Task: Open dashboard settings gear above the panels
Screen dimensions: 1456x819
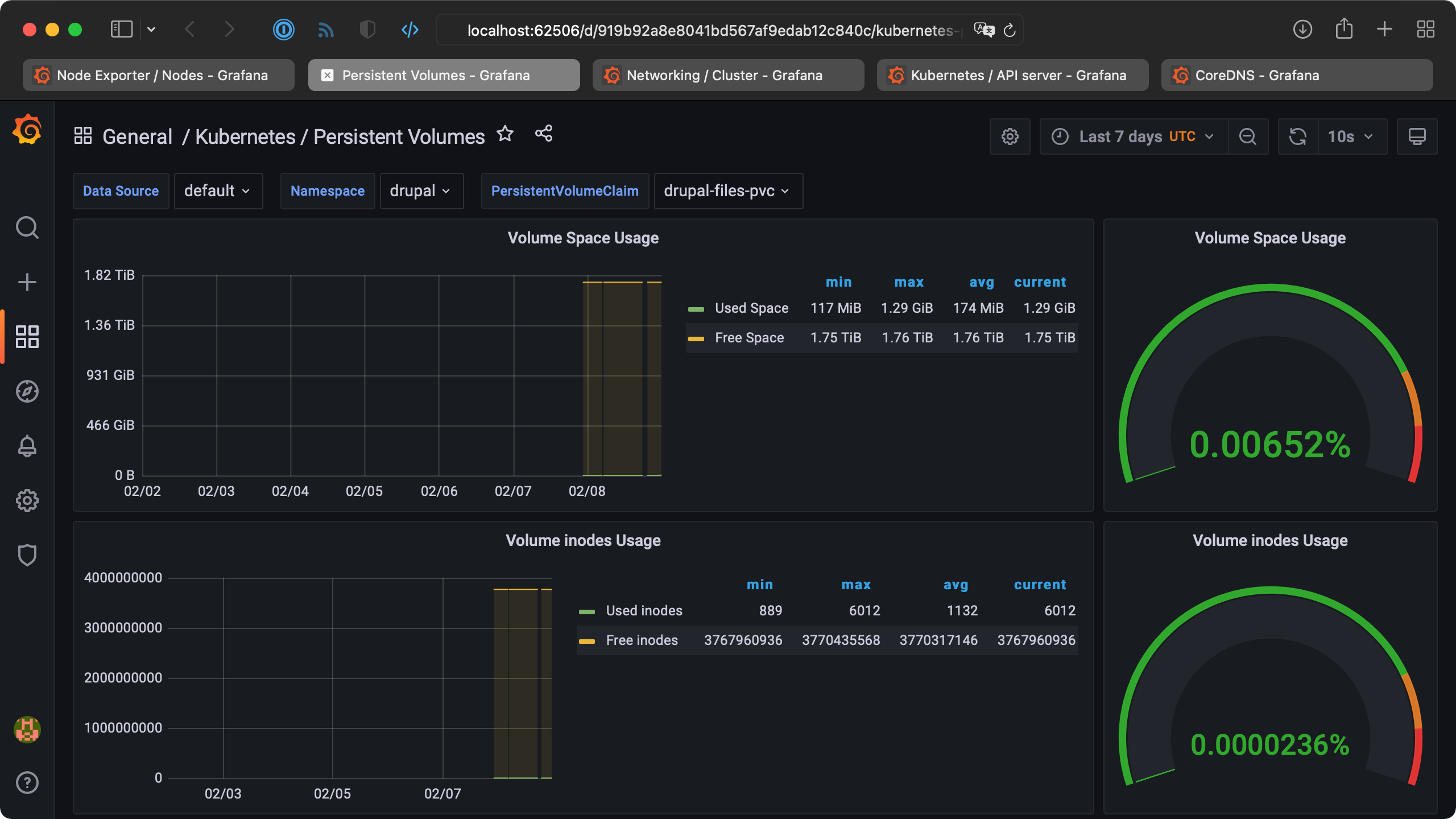Action: pos(1010,136)
